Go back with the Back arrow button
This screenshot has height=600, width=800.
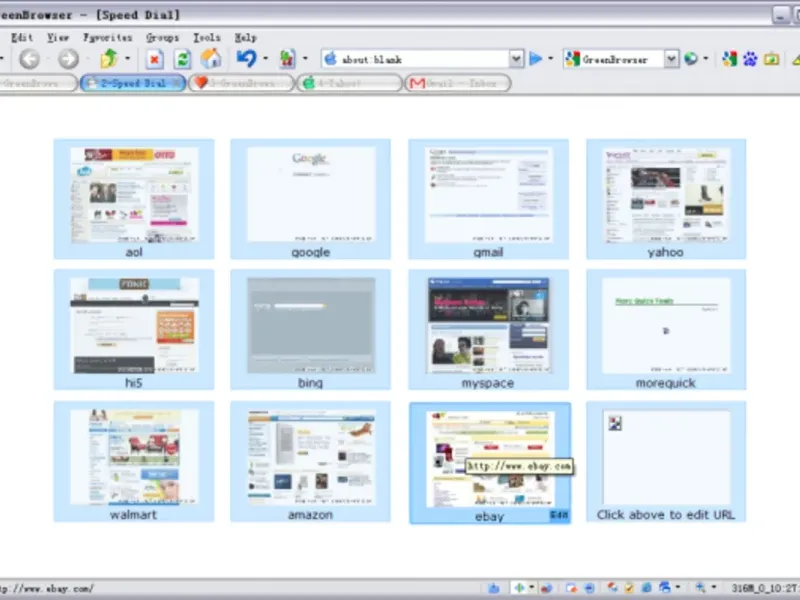coord(30,59)
